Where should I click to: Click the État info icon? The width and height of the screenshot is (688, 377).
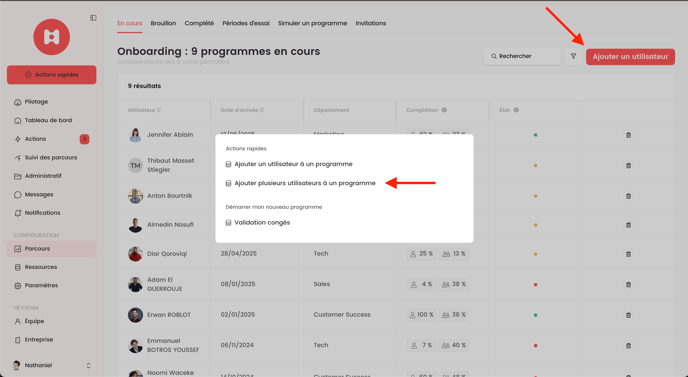pyautogui.click(x=516, y=110)
